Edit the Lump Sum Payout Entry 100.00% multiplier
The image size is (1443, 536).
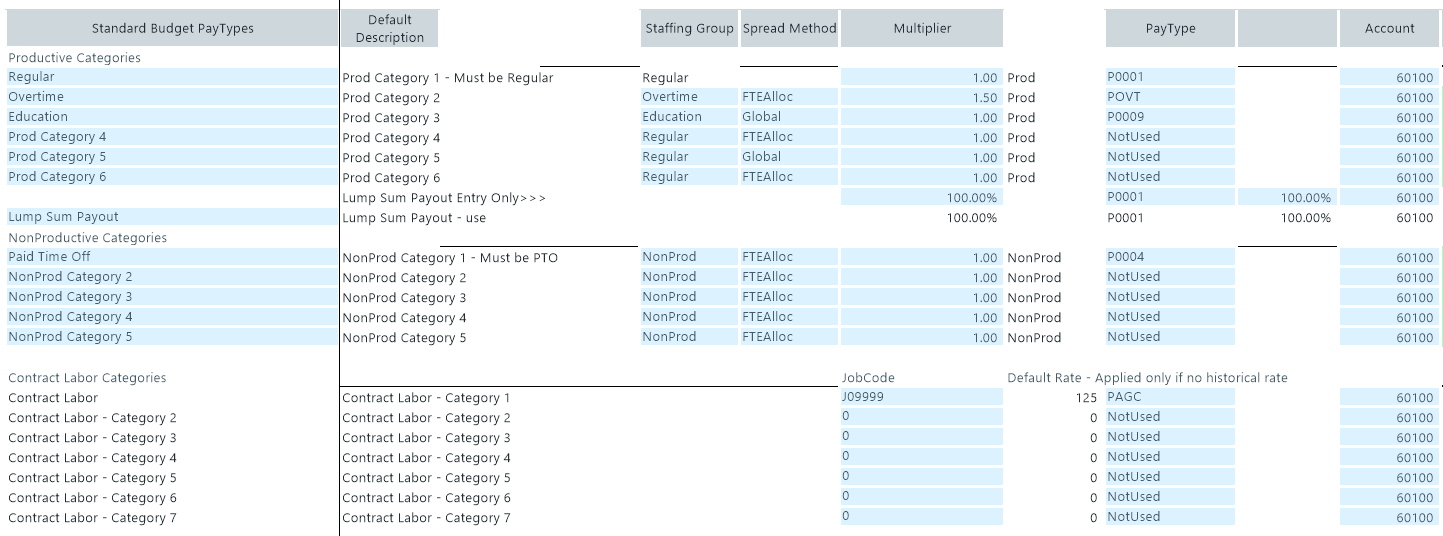(921, 197)
